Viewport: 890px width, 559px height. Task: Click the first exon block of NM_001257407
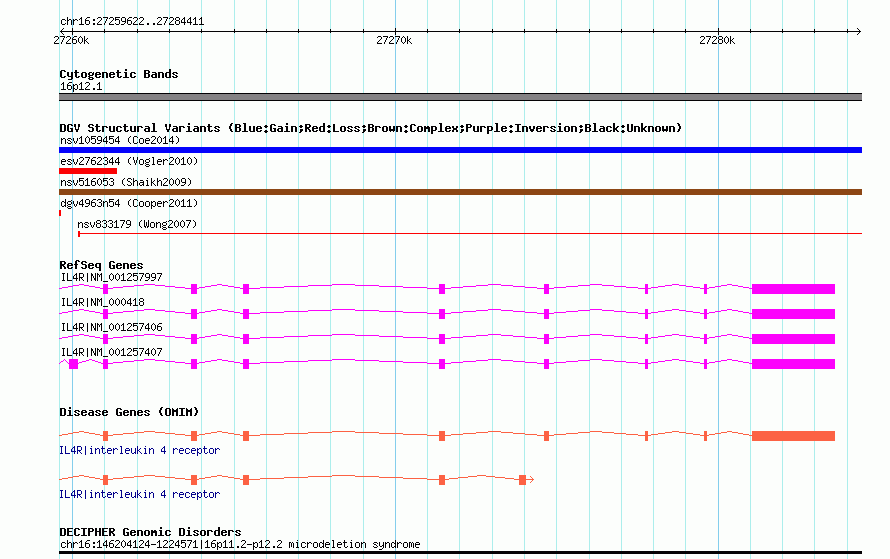click(x=73, y=364)
